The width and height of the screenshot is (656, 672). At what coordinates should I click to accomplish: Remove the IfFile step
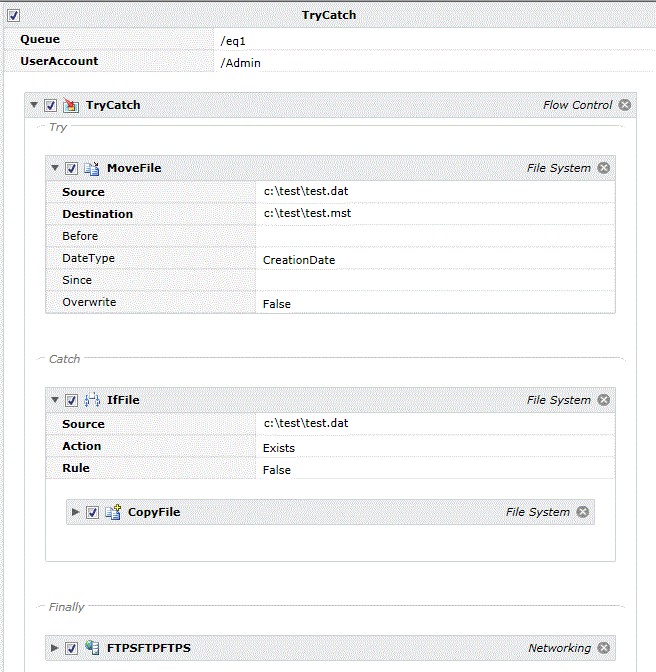point(604,400)
